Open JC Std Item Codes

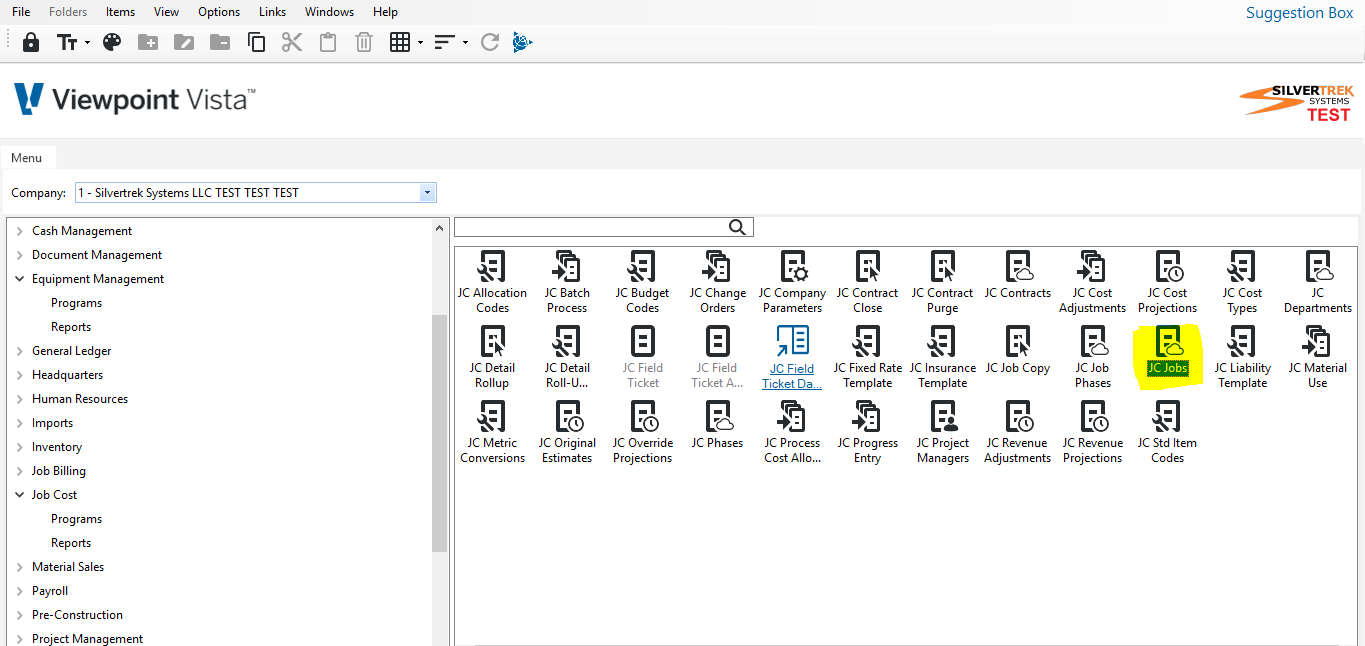pyautogui.click(x=1167, y=432)
